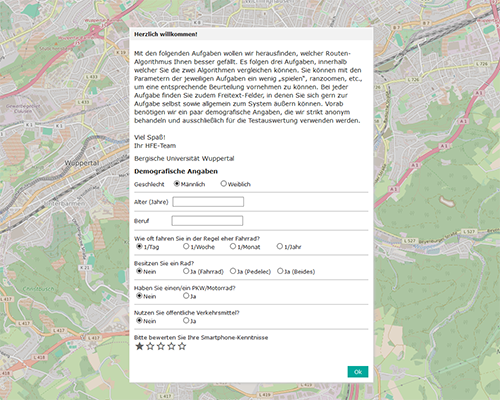Focus the Alter (Jahre) input field
The image size is (500, 400).
208,202
